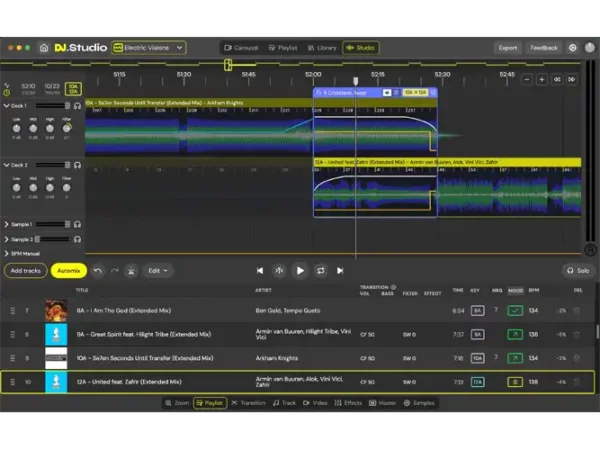Click the 10A > 12A key transition badge
The image size is (600, 450).
coord(416,93)
